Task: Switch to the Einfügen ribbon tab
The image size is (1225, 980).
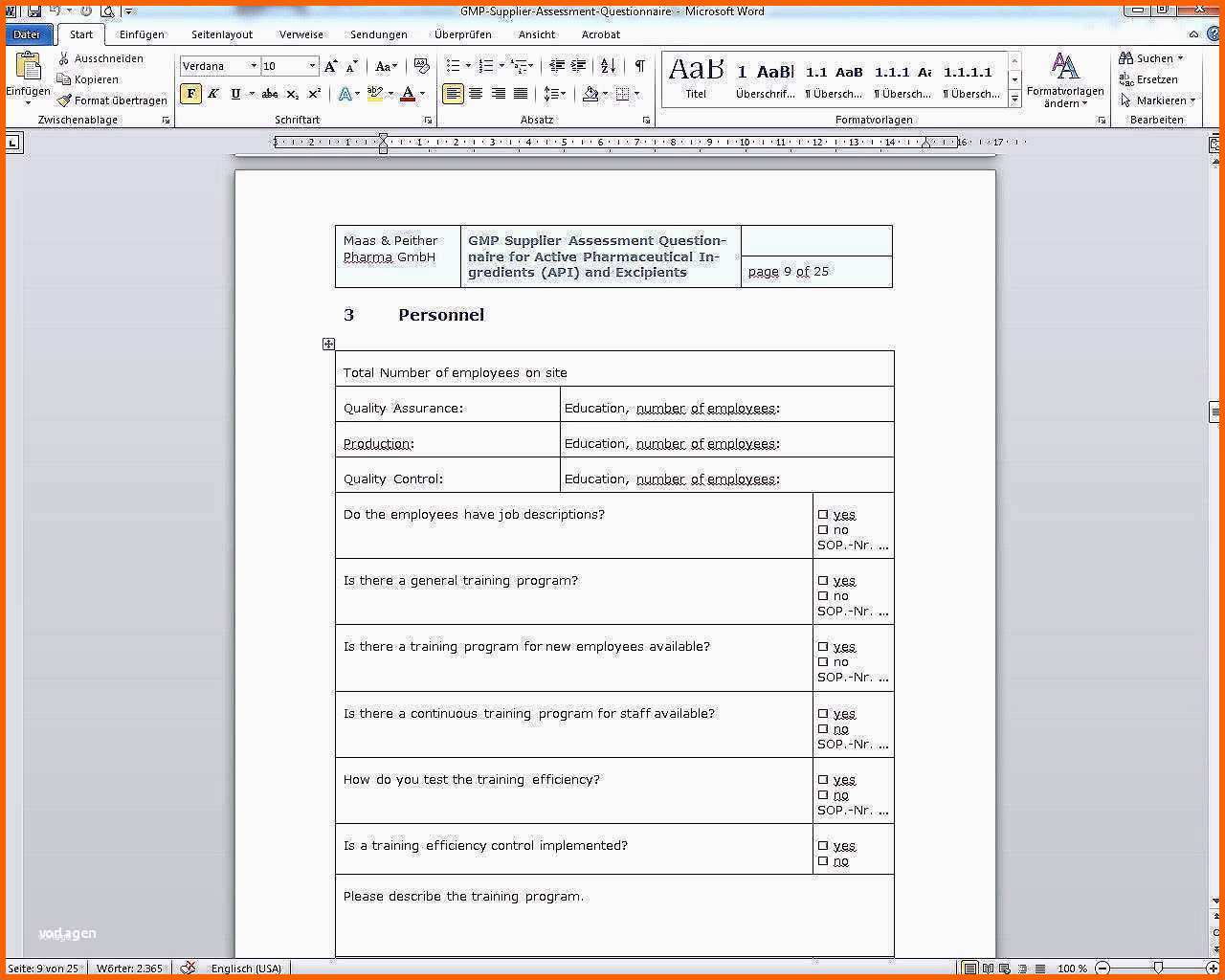Action: point(142,34)
